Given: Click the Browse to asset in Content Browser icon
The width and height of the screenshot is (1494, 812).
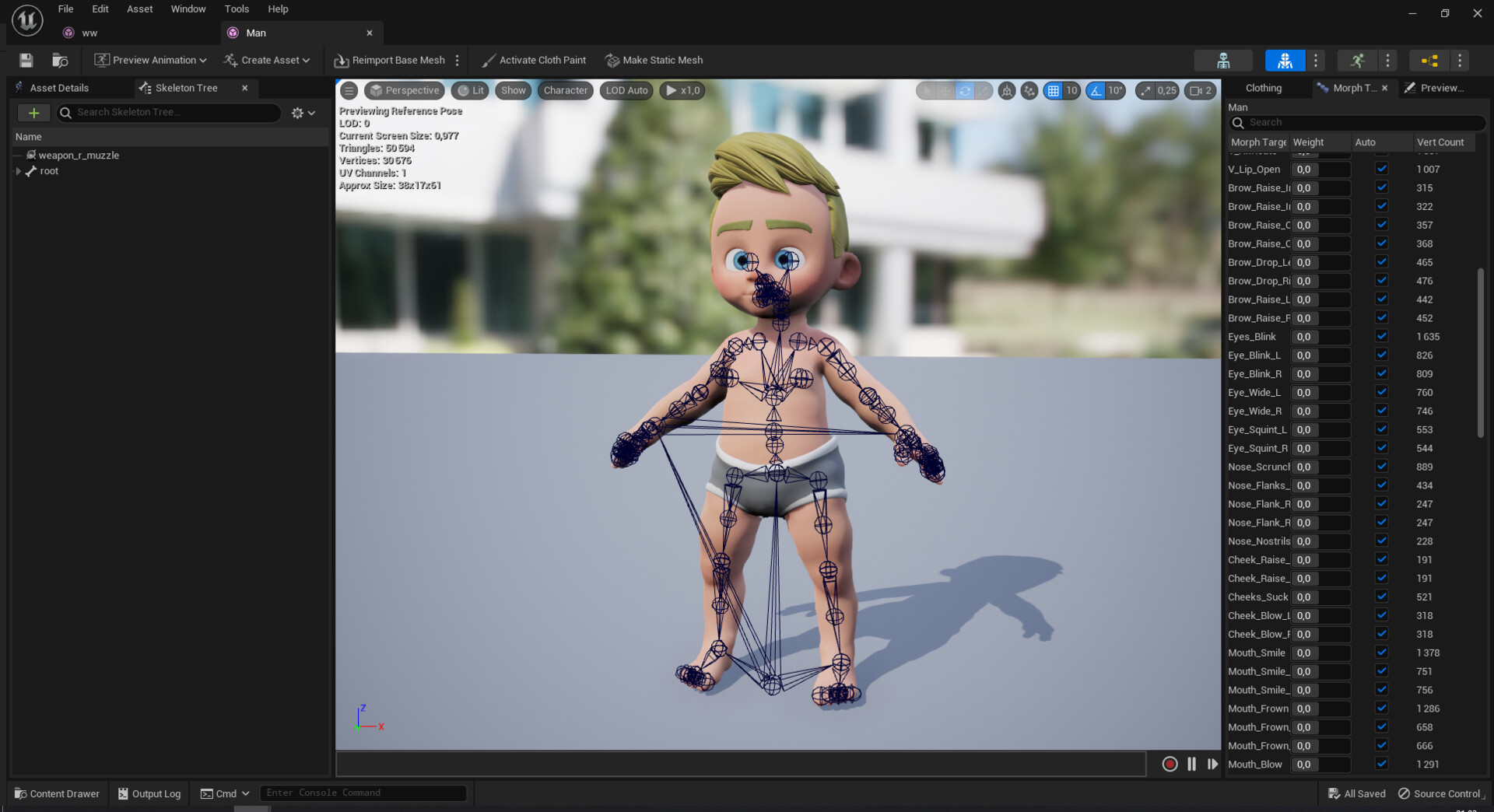Looking at the screenshot, I should pyautogui.click(x=60, y=60).
